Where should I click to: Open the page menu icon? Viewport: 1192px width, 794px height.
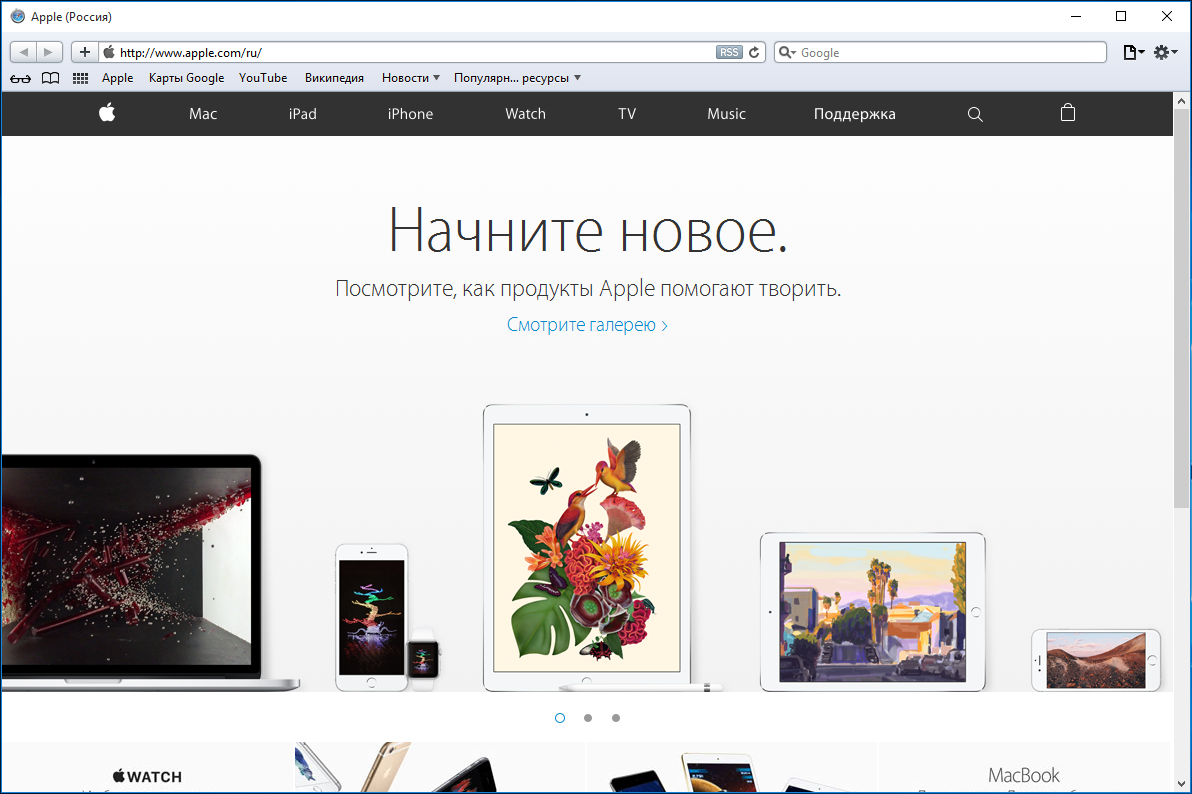pyautogui.click(x=1133, y=52)
